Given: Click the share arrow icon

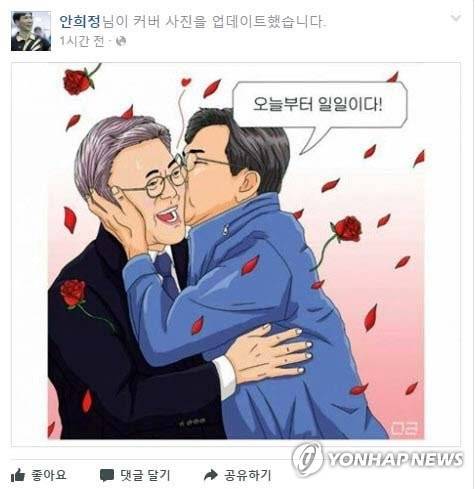Looking at the screenshot, I should [211, 475].
